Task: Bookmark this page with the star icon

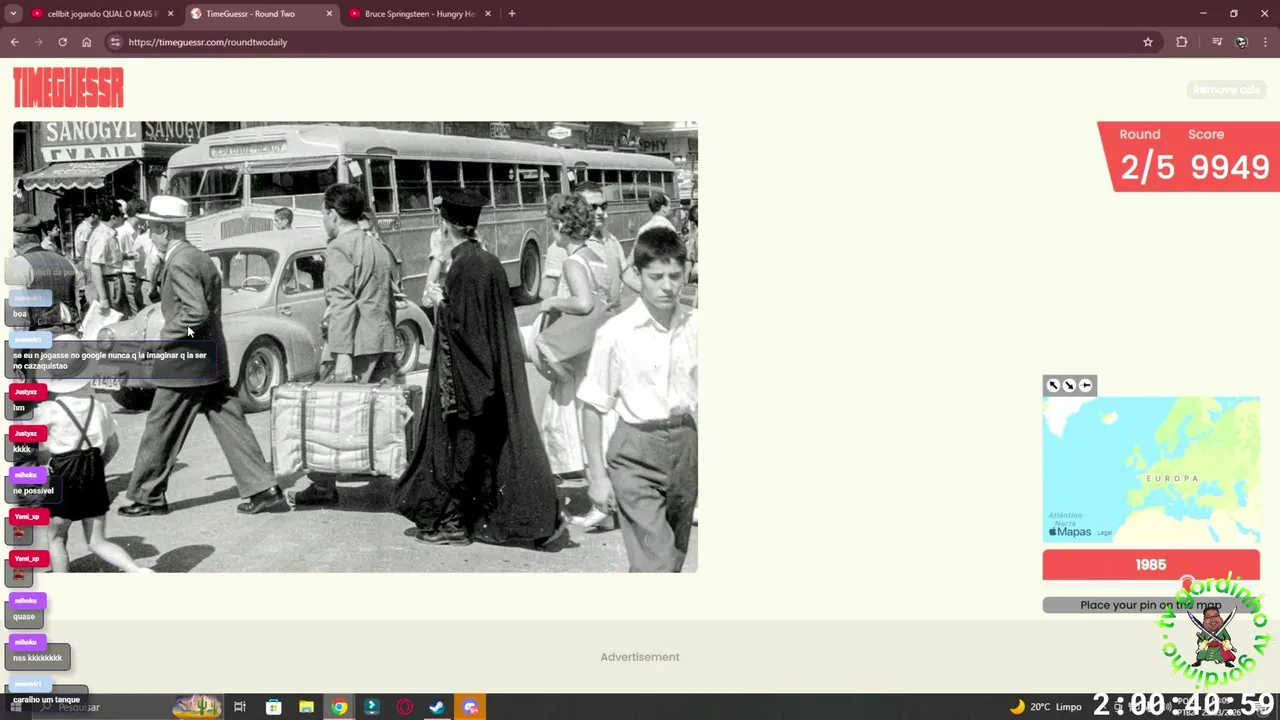Action: click(1148, 42)
